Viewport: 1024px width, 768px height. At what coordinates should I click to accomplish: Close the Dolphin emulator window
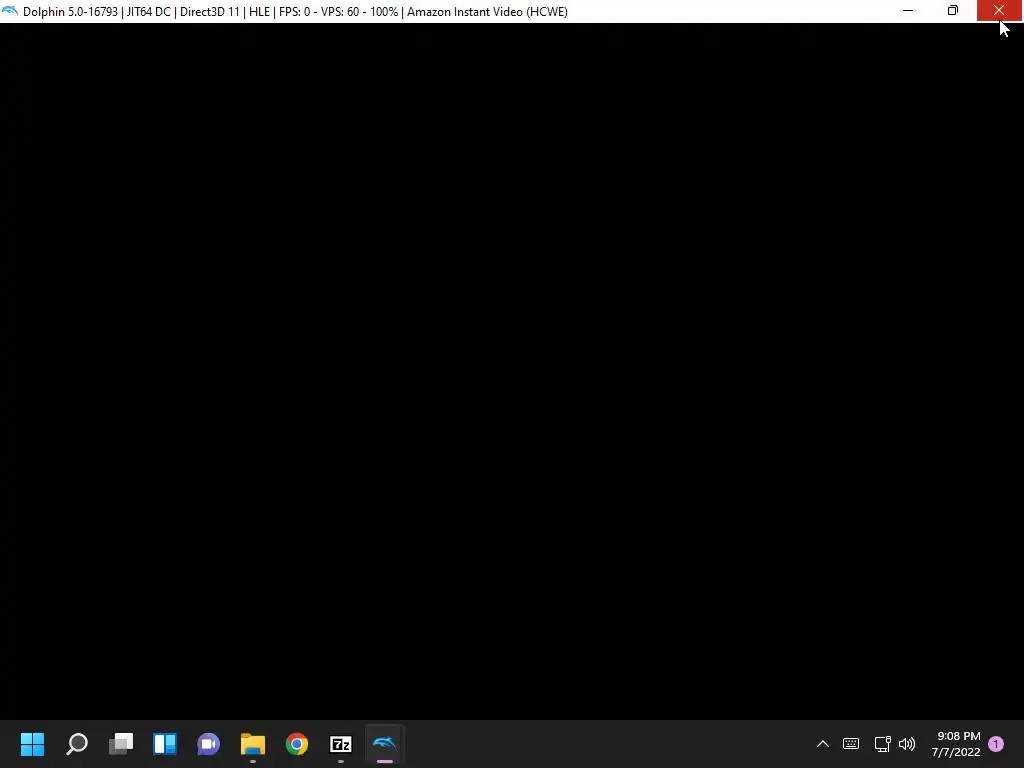click(x=999, y=11)
